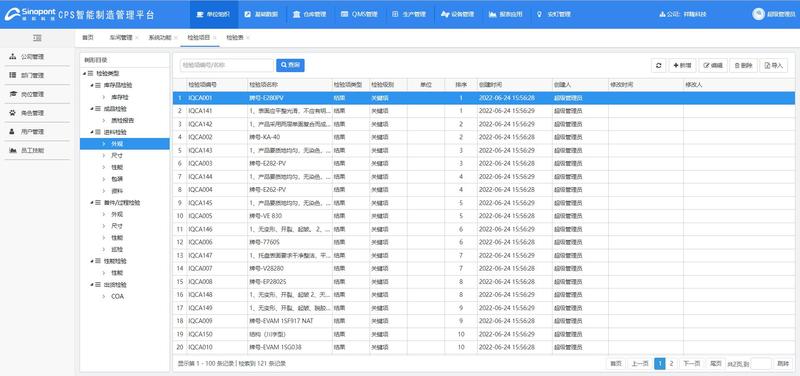Screen dimensions: 800x376
Task: Select 包装 in the tree
Action: tap(117, 179)
